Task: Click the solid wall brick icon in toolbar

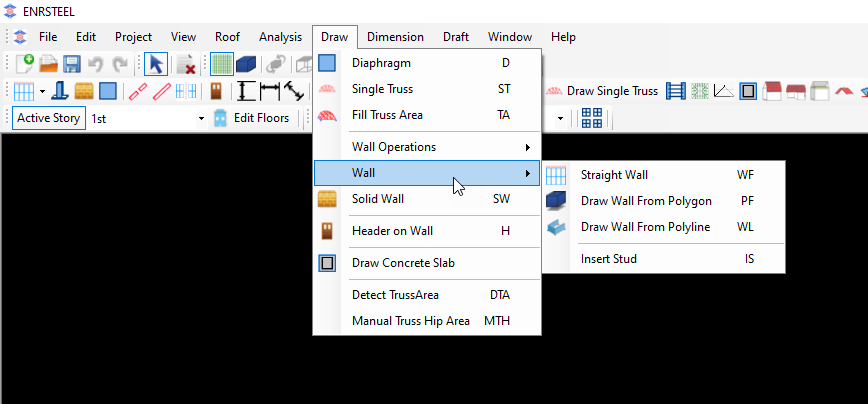Action: 84,91
